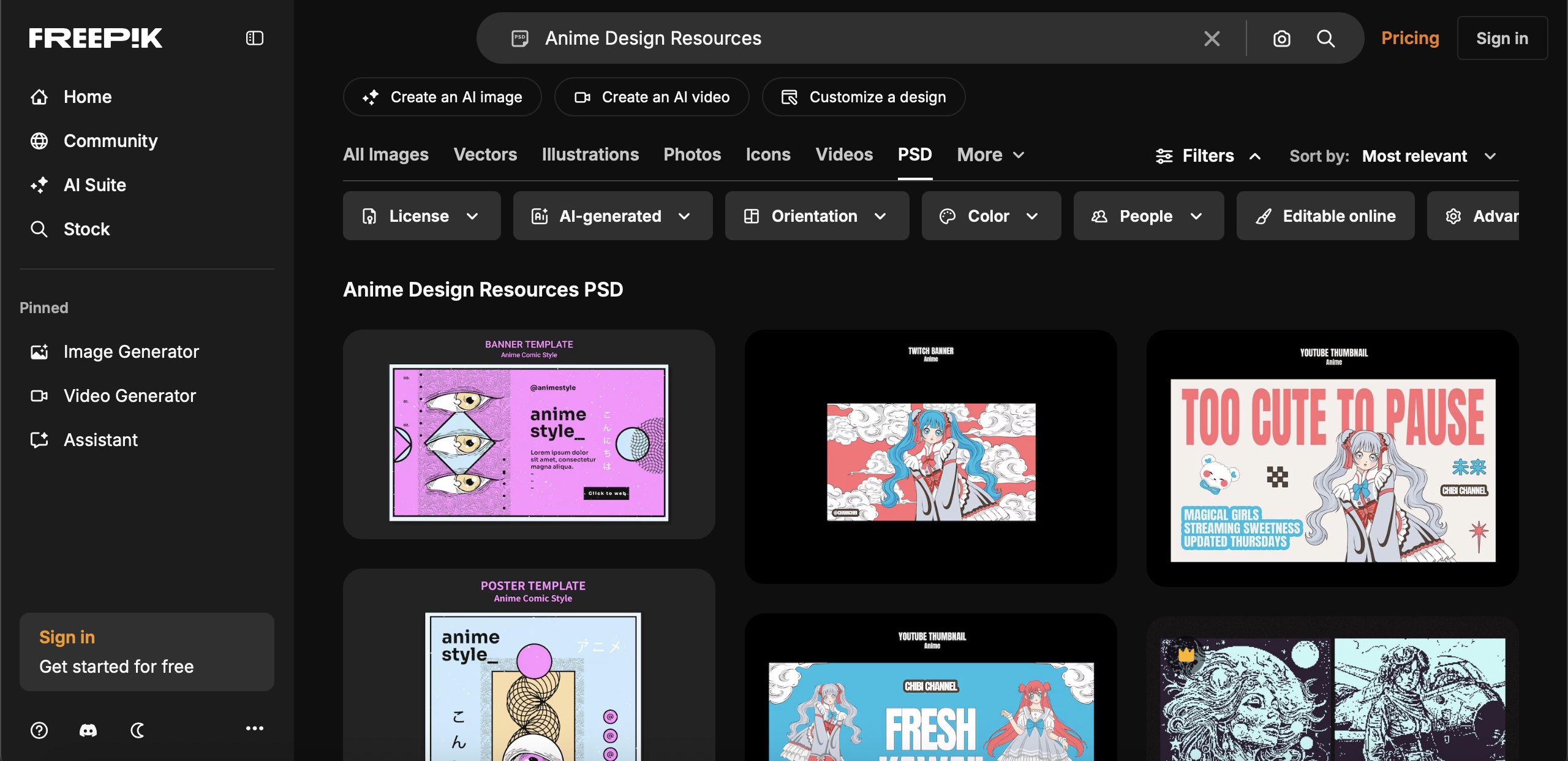Screen dimensions: 1568x761
Task: Open the AI-generated filter dropdown
Action: (x=613, y=216)
